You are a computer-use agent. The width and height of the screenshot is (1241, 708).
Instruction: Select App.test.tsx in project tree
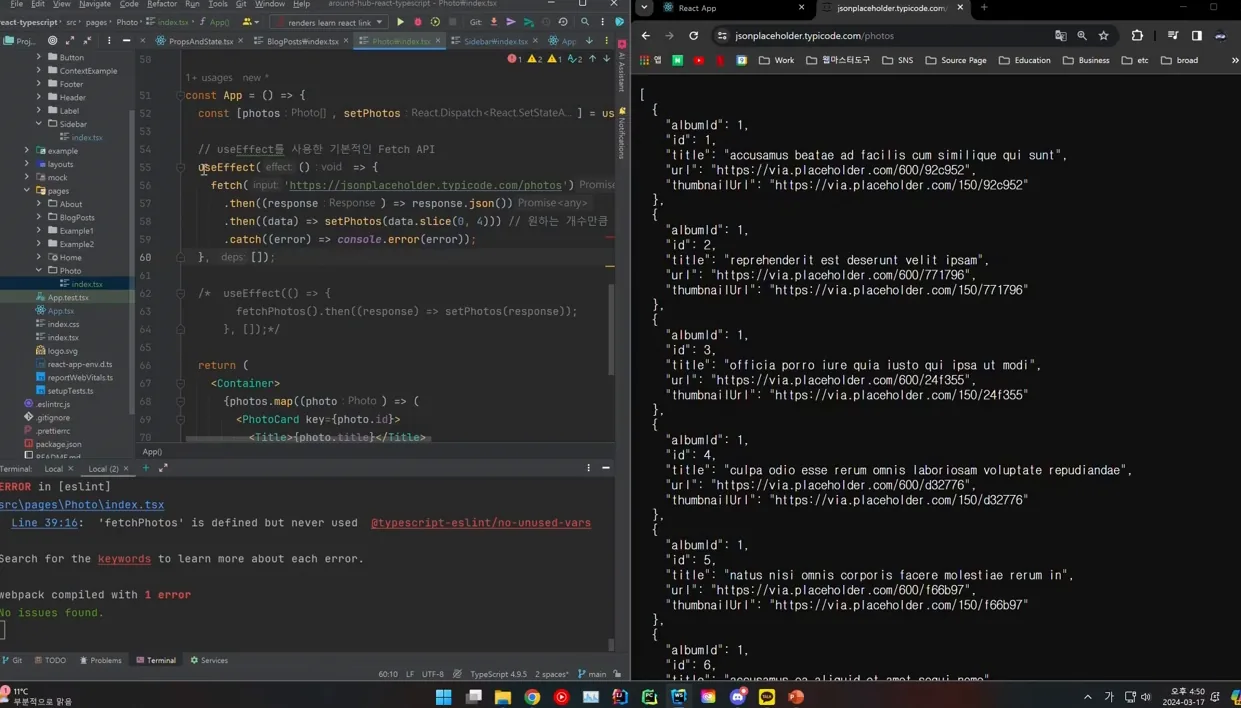pos(68,297)
